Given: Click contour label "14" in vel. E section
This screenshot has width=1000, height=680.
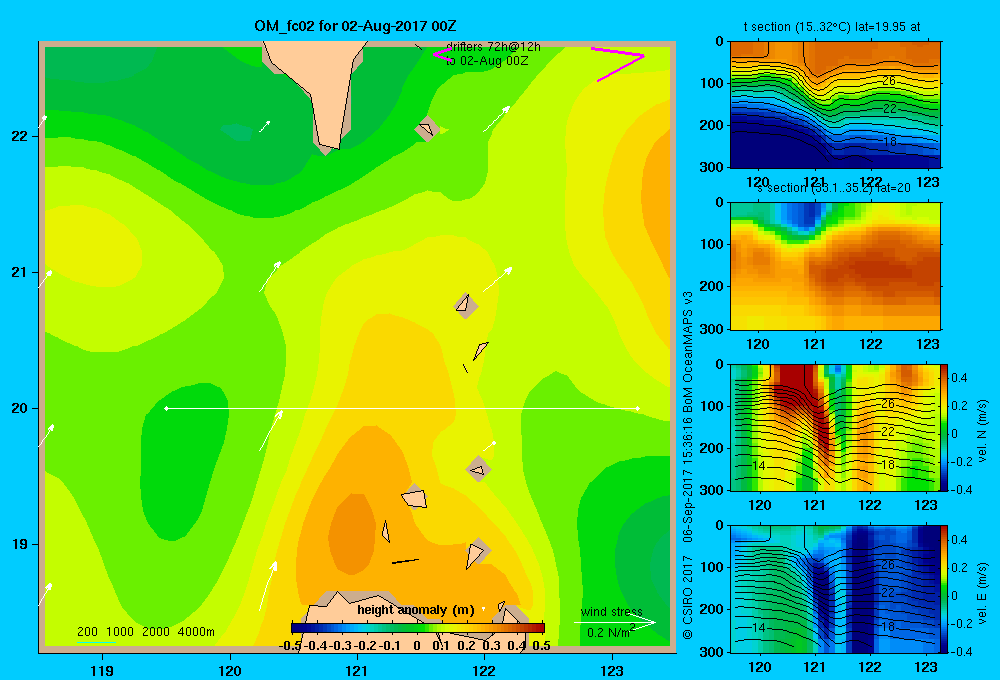Looking at the screenshot, I should tap(758, 628).
